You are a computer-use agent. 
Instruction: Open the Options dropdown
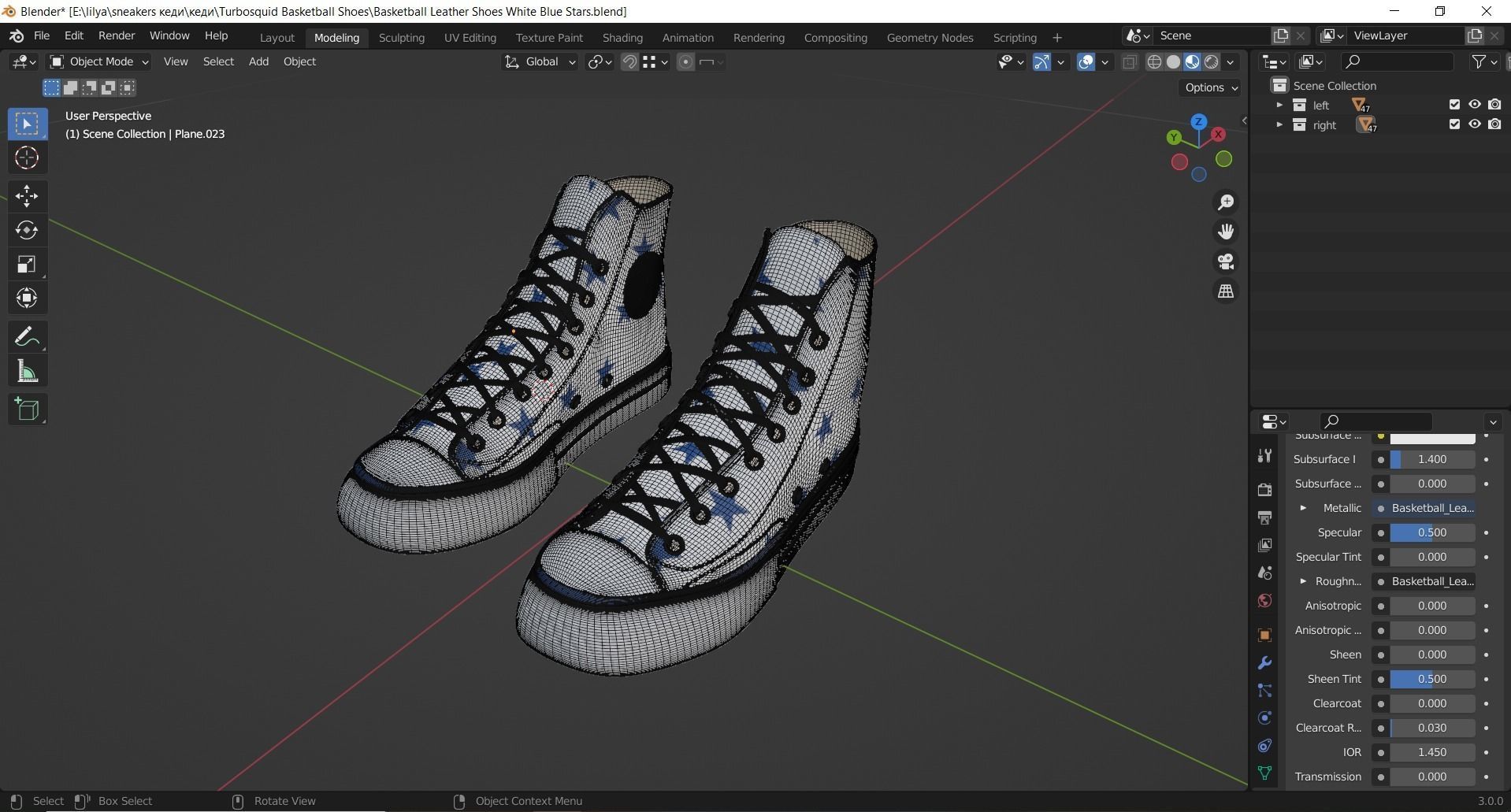coord(1211,87)
